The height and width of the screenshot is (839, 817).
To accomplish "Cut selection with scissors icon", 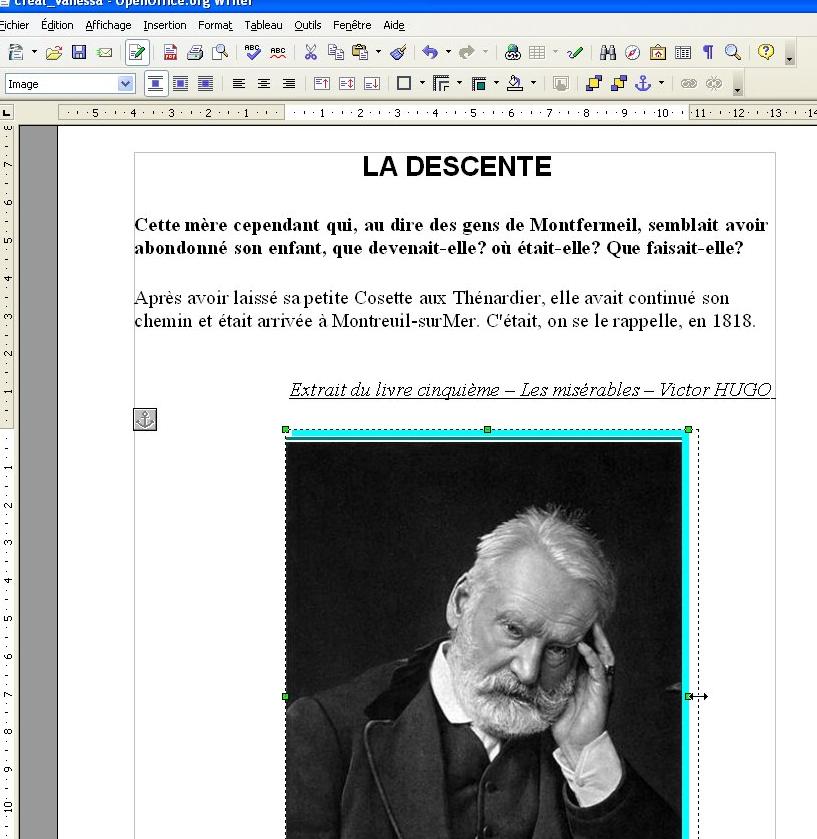I will [310, 52].
